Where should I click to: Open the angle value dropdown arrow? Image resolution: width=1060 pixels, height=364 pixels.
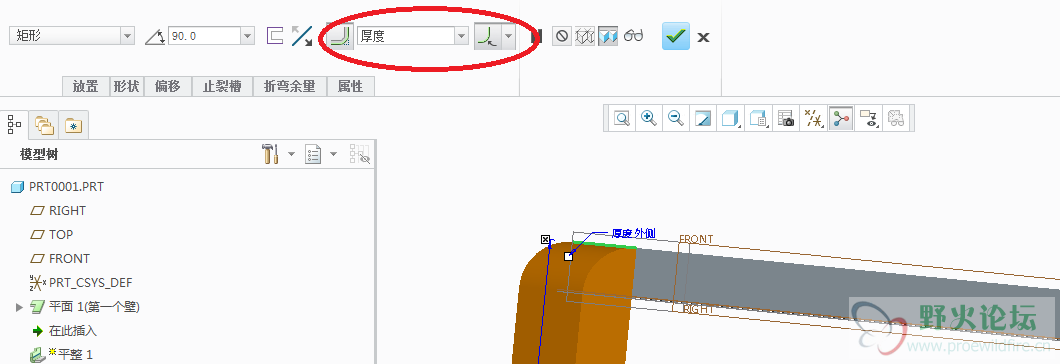click(247, 36)
